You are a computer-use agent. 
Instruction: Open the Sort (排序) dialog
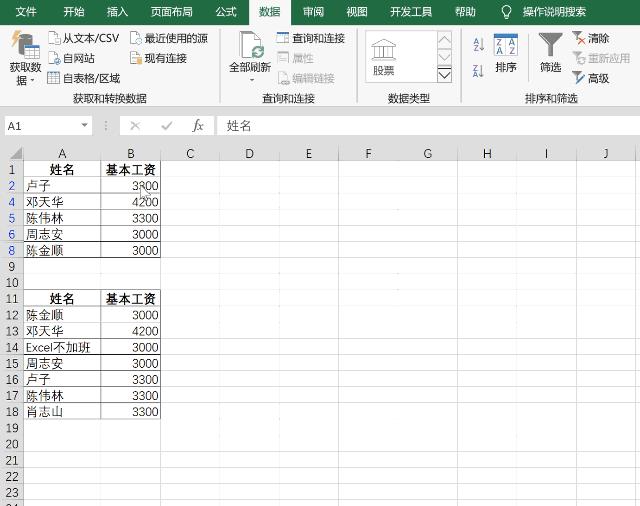[506, 54]
